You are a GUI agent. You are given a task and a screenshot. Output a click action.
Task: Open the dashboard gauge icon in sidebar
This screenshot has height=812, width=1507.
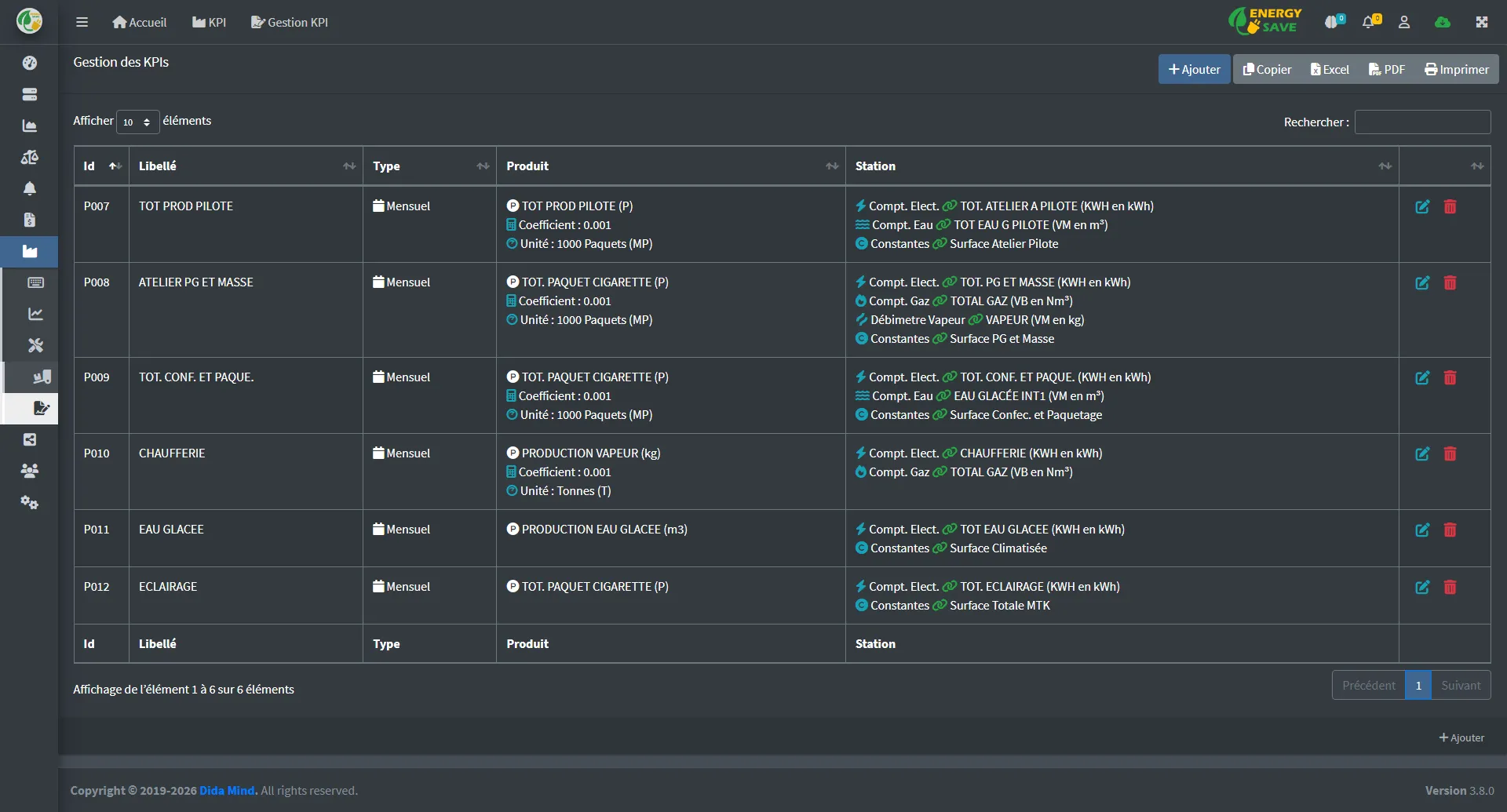point(29,63)
